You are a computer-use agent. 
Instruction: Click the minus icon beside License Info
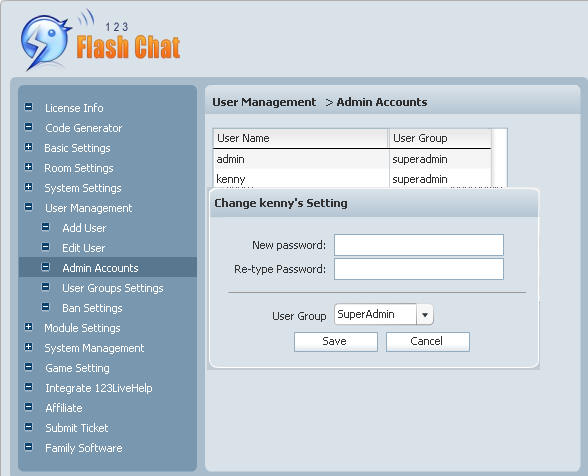click(x=28, y=107)
